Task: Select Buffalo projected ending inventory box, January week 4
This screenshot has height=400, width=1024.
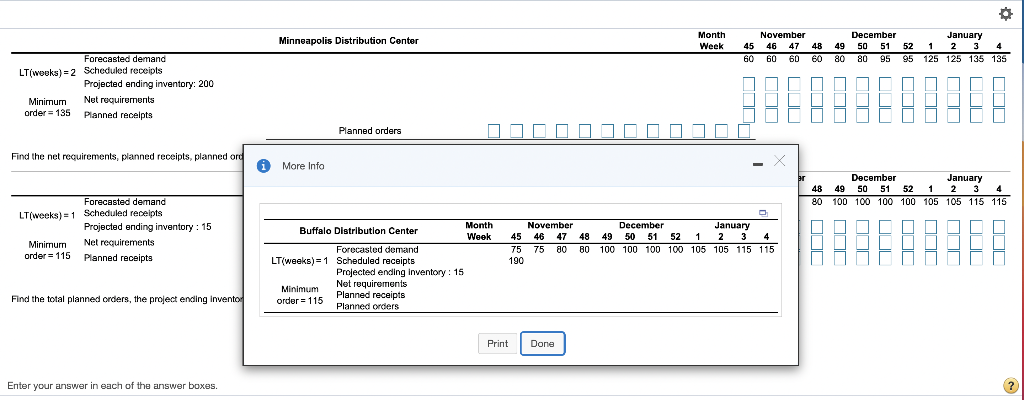Action: click(x=999, y=227)
